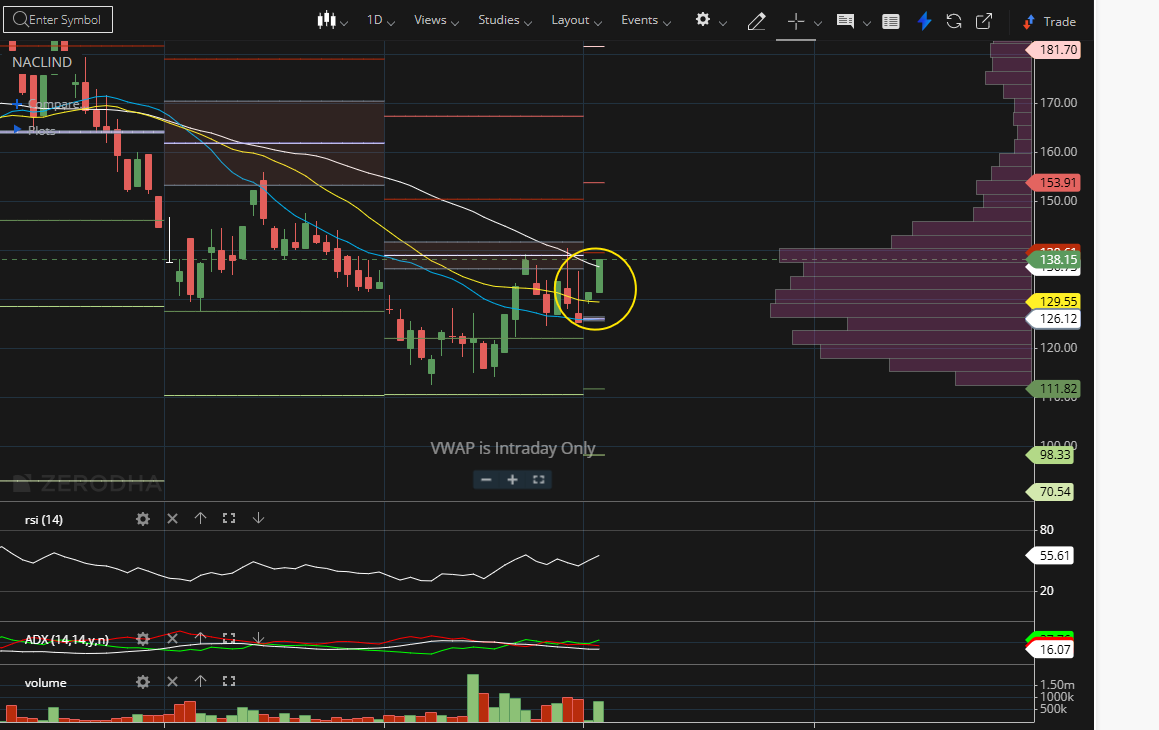Open the 1D timeframe dropdown
The width and height of the screenshot is (1159, 730).
381,21
